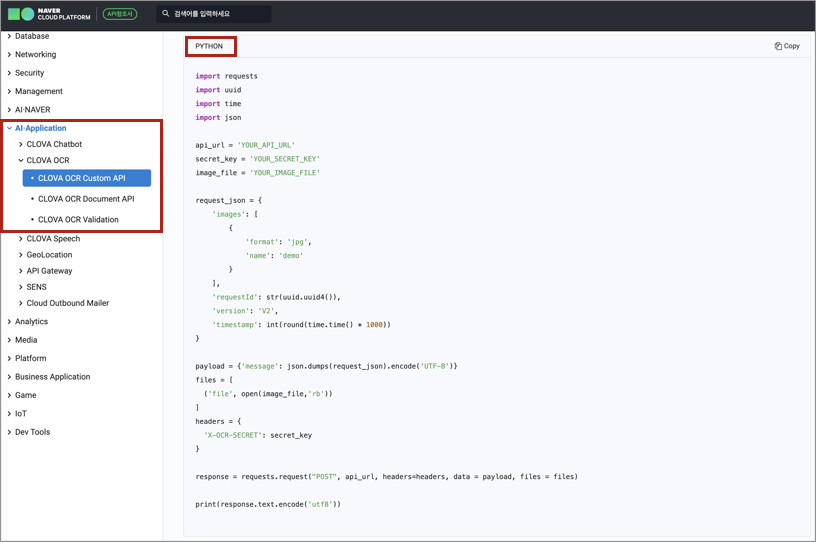Expand the Business Application chevron
Viewport: 816px width, 542px height.
point(9,377)
